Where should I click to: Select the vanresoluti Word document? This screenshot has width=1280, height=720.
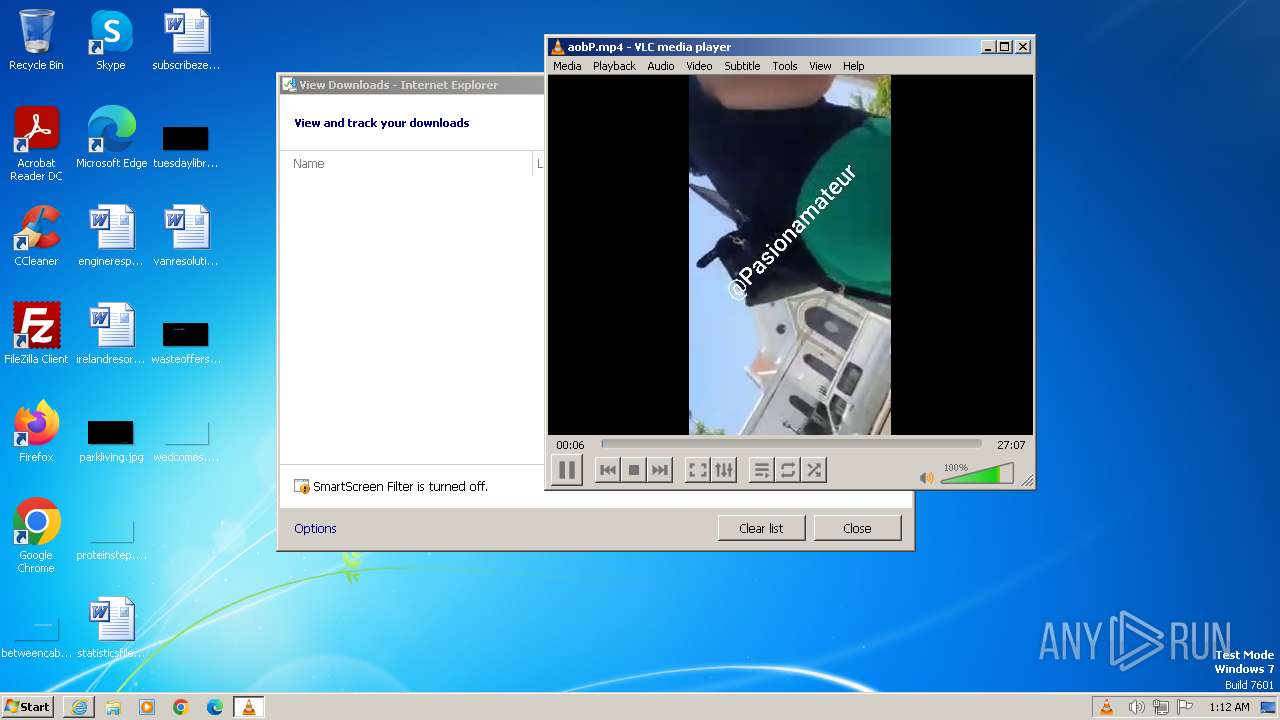pyautogui.click(x=186, y=237)
